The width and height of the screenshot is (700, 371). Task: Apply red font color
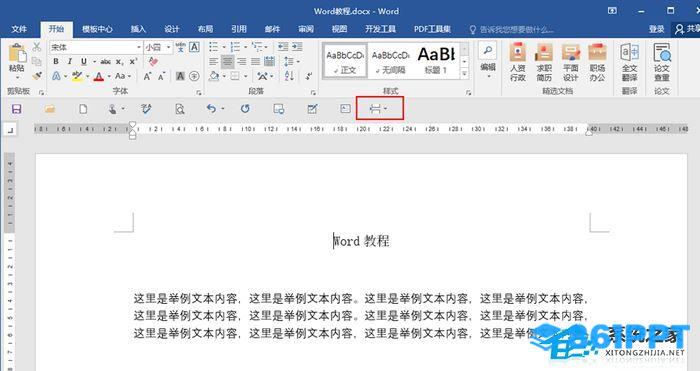[x=99, y=76]
